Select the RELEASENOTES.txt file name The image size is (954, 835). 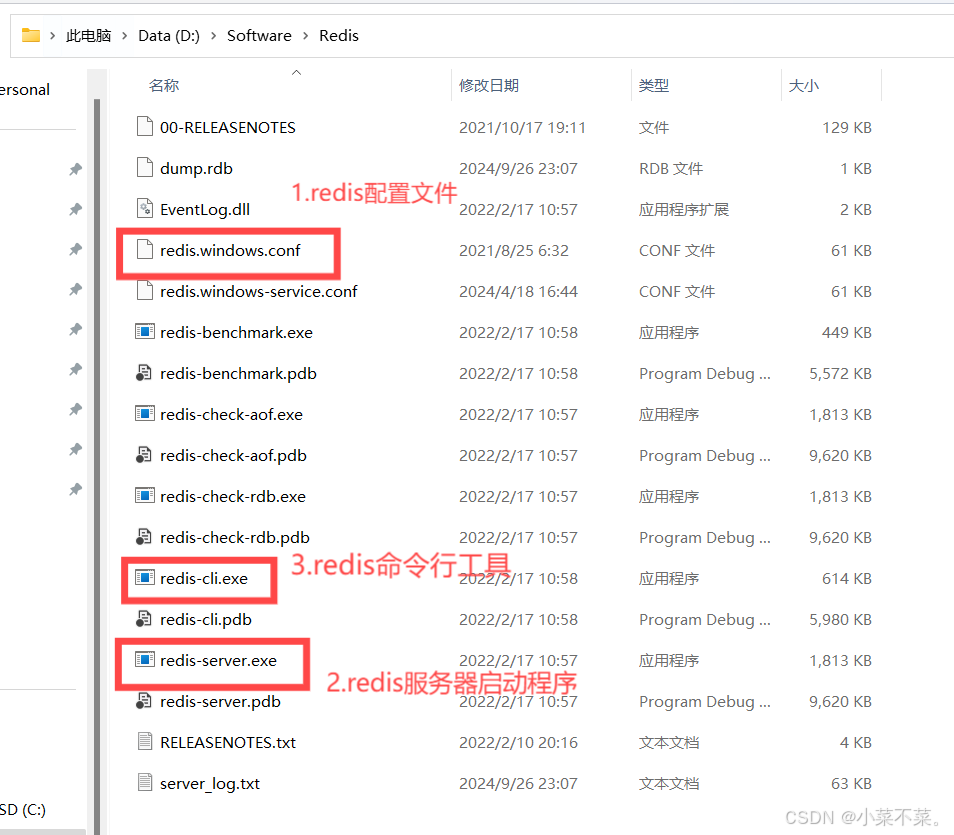click(228, 742)
